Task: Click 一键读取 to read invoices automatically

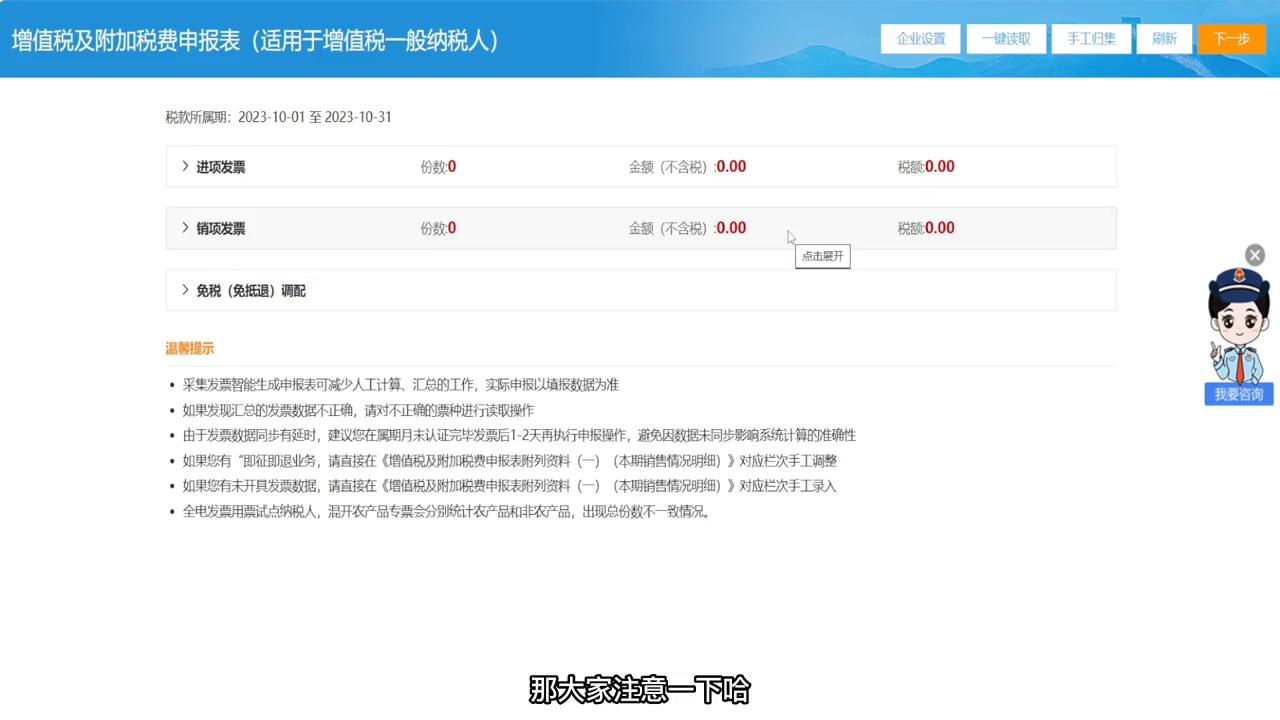Action: pos(1005,38)
